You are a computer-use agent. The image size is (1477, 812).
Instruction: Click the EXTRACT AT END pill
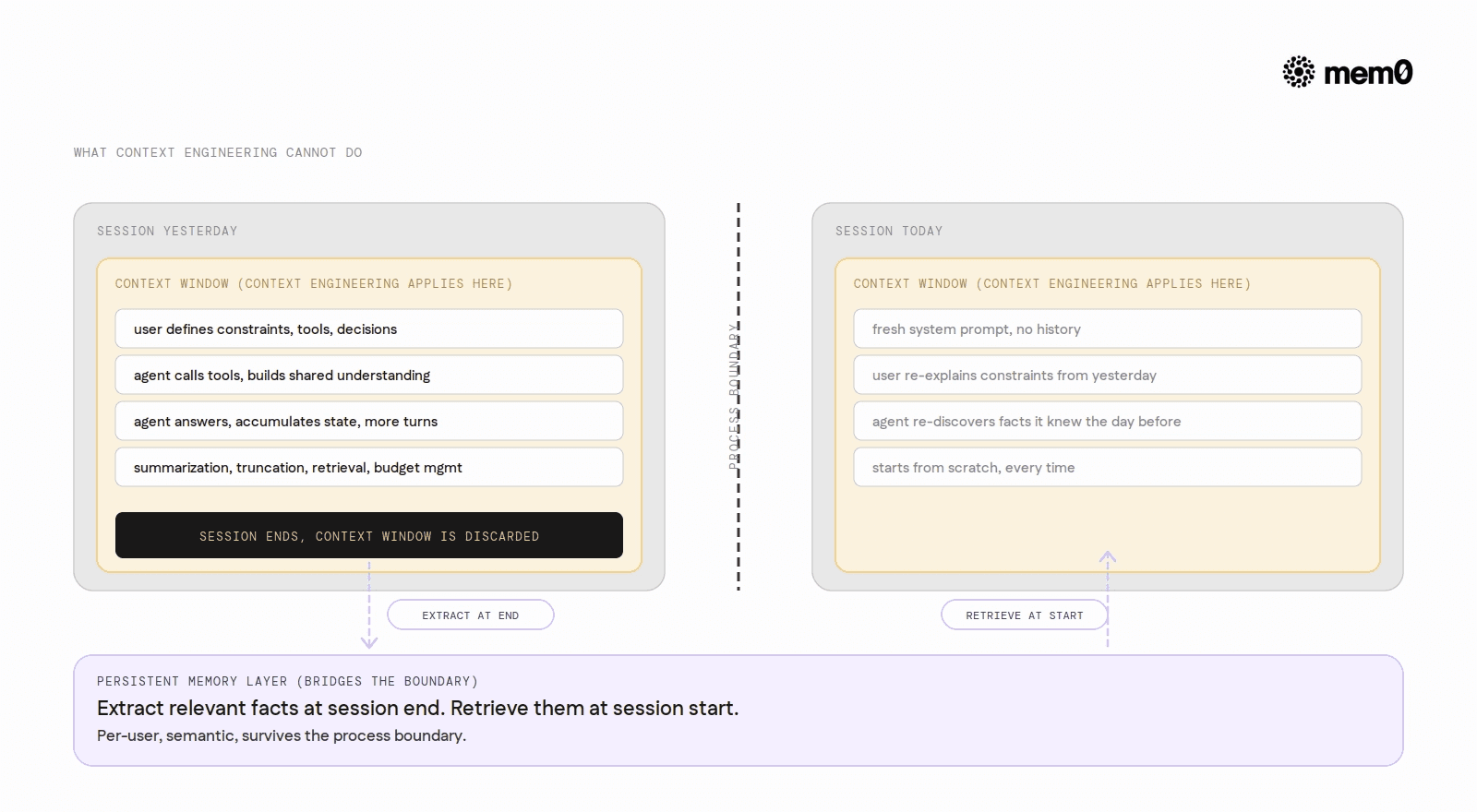471,615
